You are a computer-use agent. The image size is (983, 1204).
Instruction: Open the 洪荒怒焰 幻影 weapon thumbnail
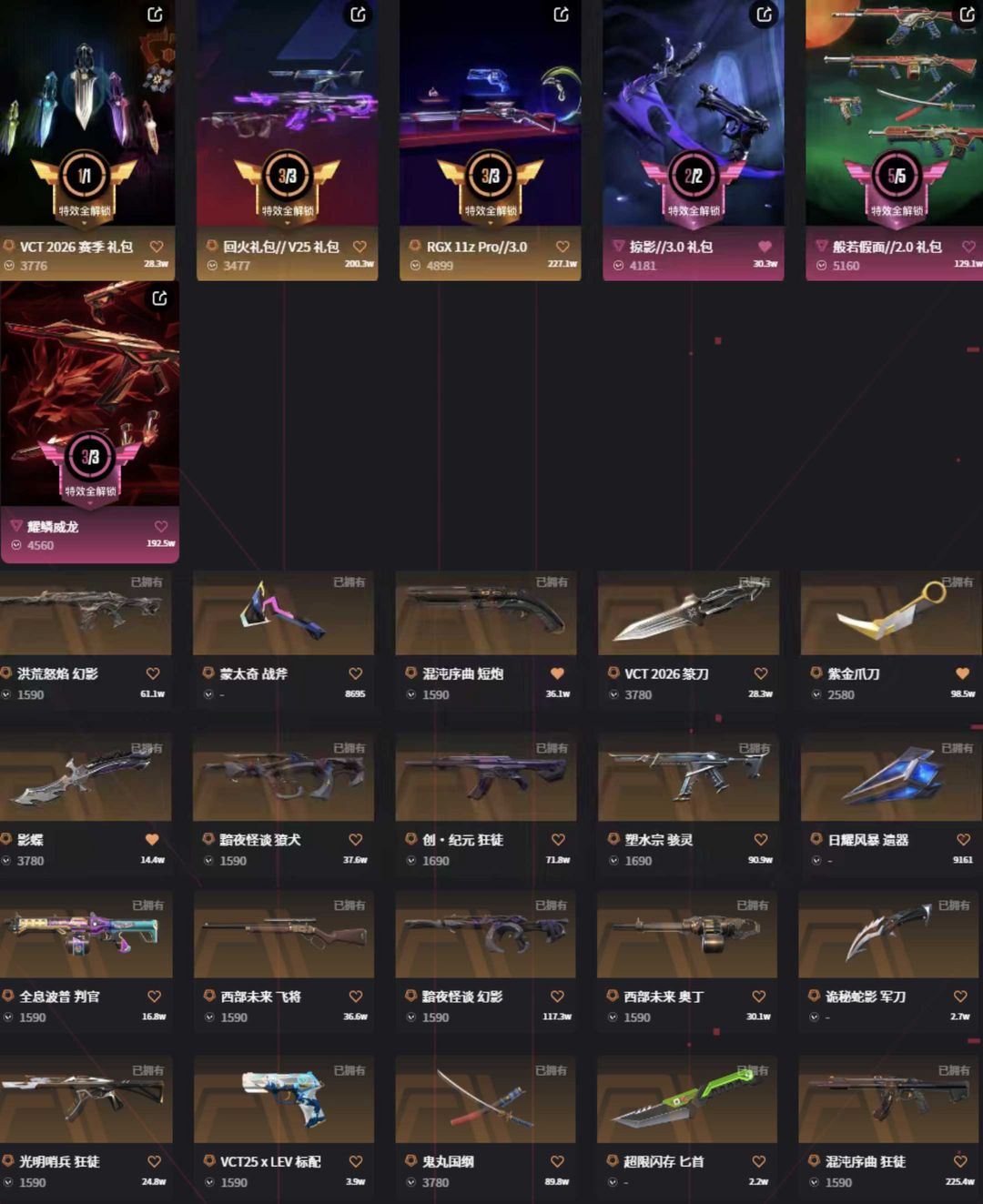click(x=86, y=612)
